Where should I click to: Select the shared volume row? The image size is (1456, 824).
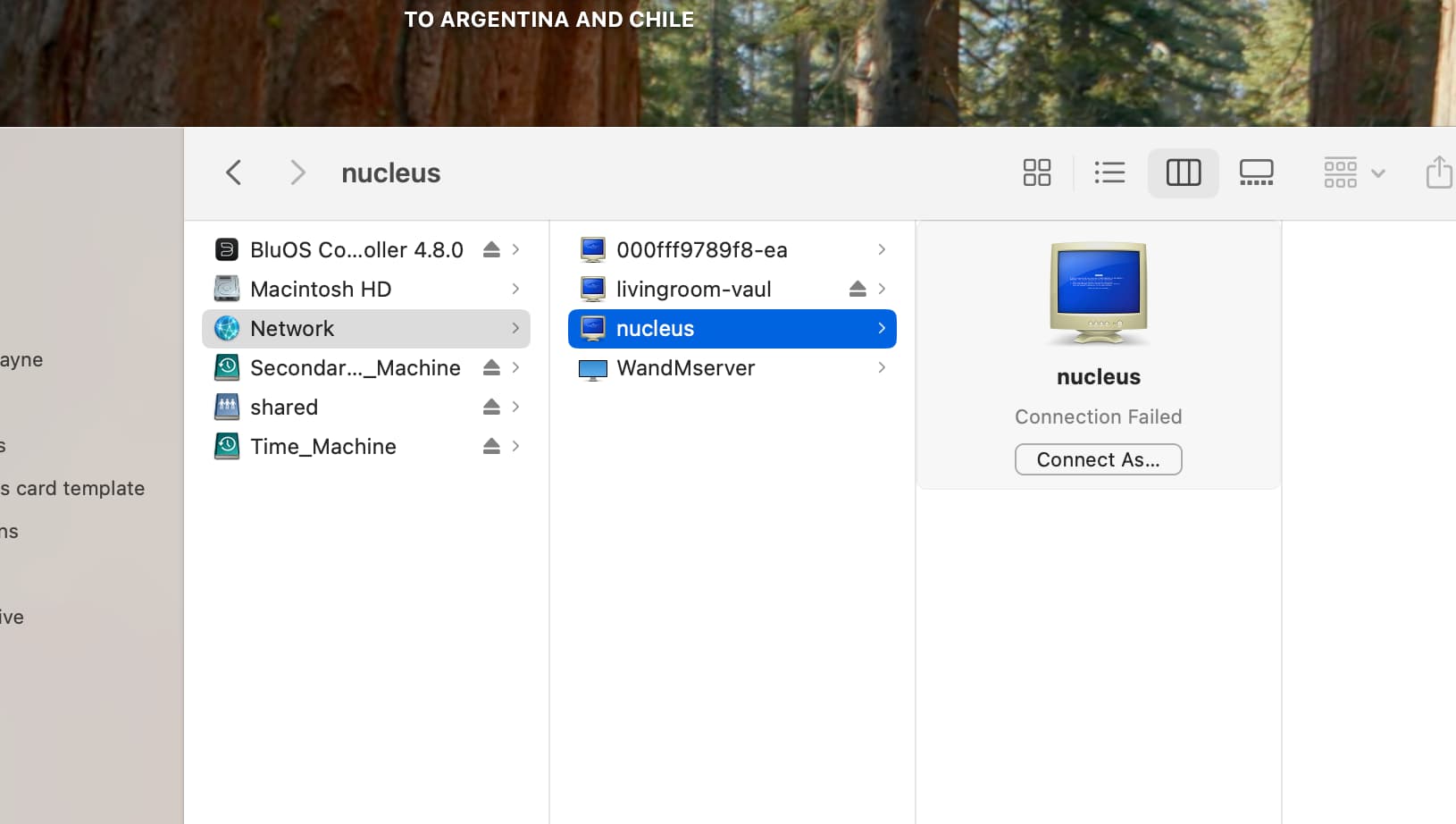click(366, 407)
